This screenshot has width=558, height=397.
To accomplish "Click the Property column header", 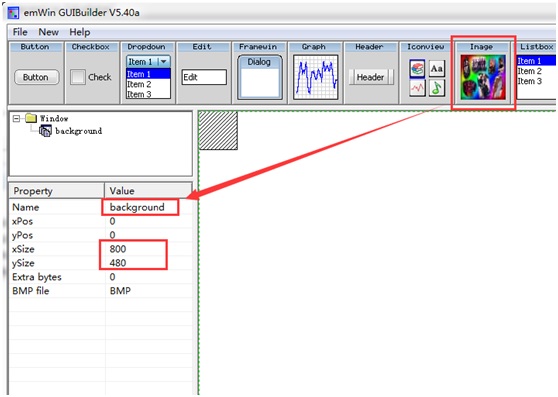I will [x=57, y=191].
